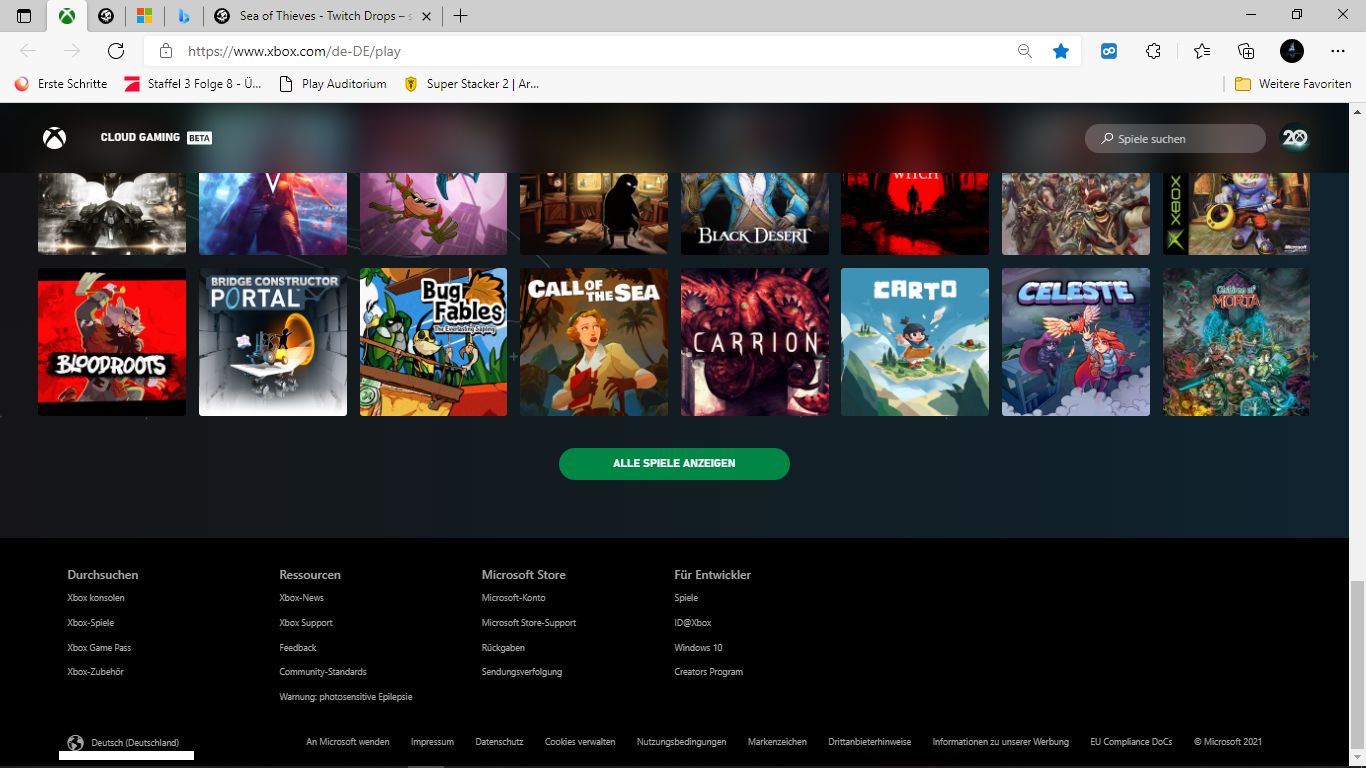This screenshot has height=768, width=1366.
Task: Click the site lock icon in address bar
Action: pyautogui.click(x=166, y=51)
